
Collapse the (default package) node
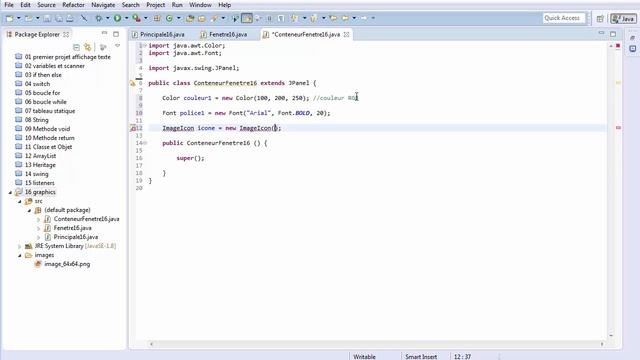pos(29,210)
